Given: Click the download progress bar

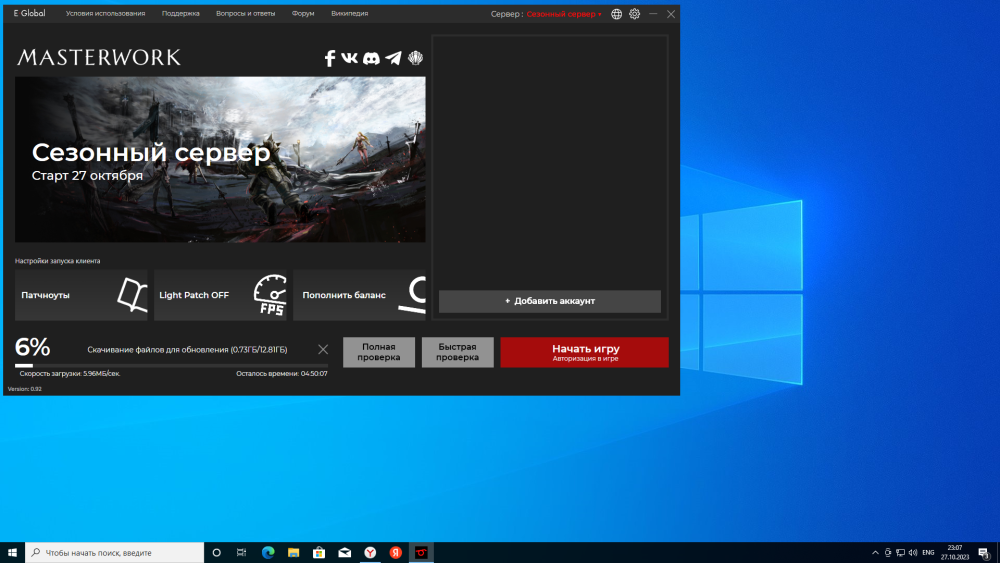Looking at the screenshot, I should tap(170, 366).
